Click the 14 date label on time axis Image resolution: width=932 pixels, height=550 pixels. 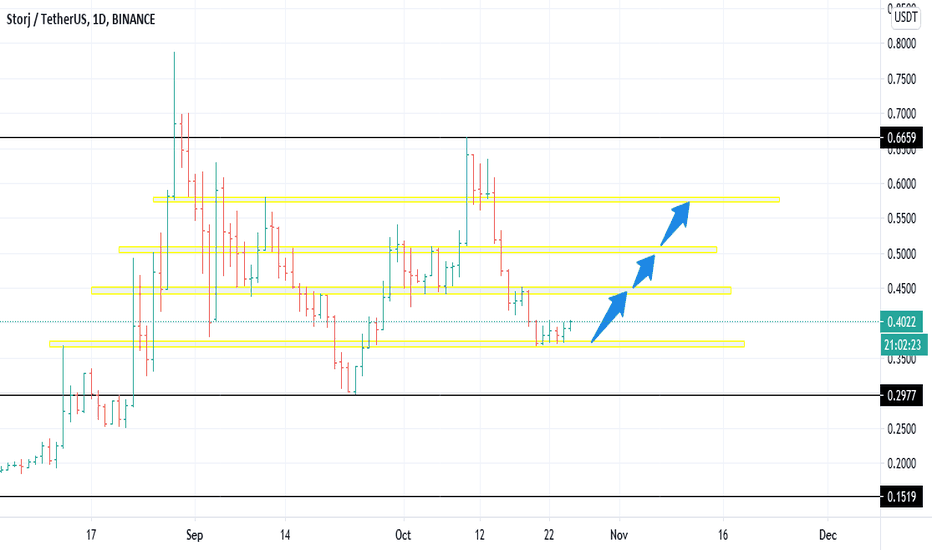pyautogui.click(x=285, y=535)
